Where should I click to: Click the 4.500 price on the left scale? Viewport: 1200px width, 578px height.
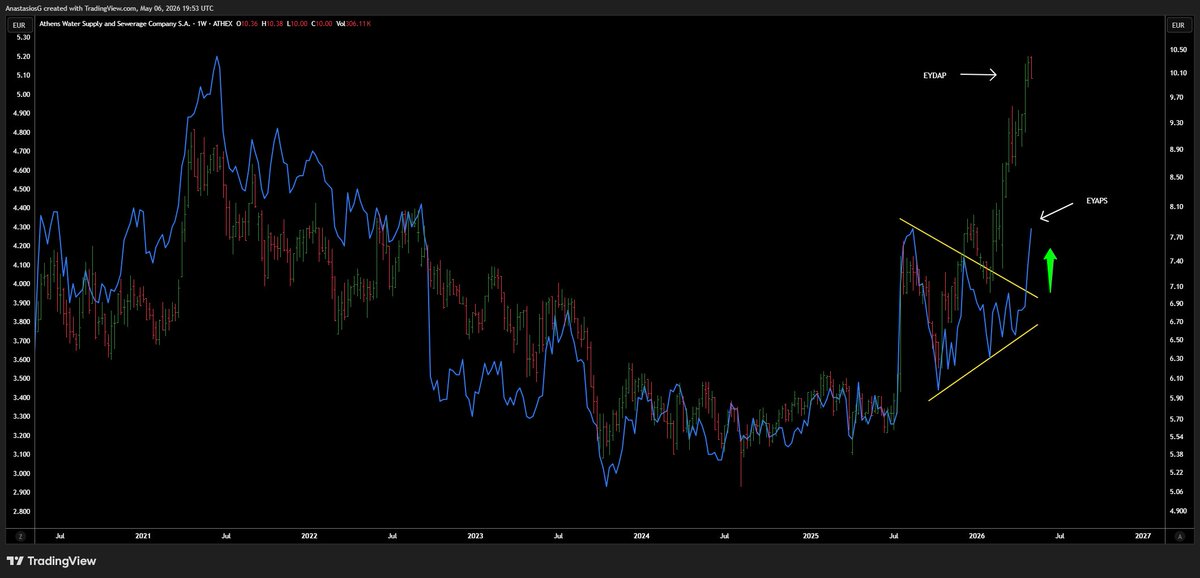(x=21, y=188)
